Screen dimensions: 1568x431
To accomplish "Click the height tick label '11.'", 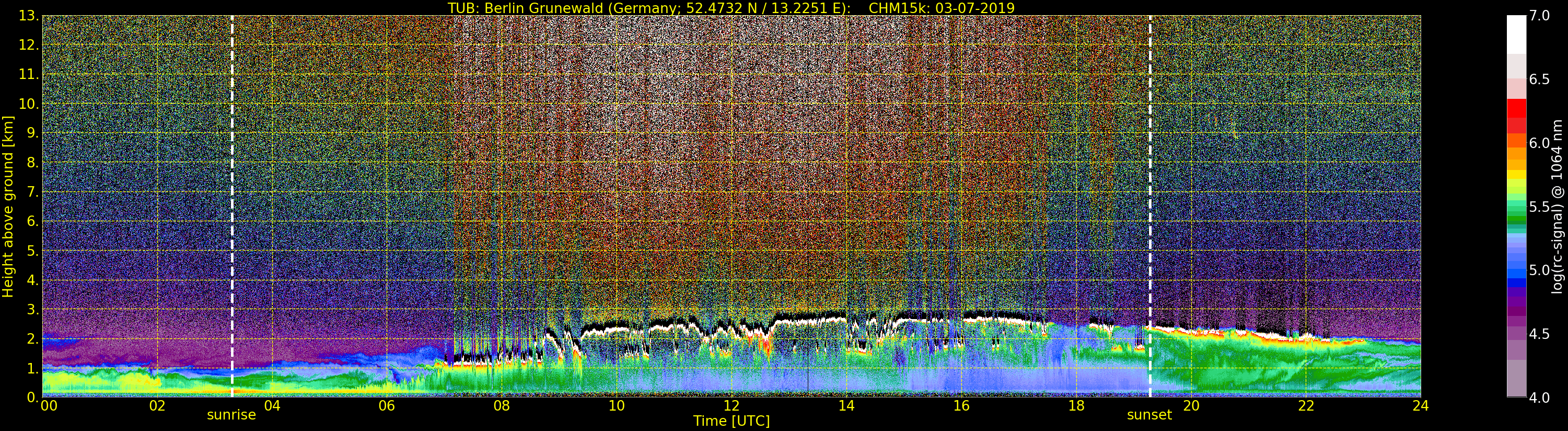I will coord(29,74).
